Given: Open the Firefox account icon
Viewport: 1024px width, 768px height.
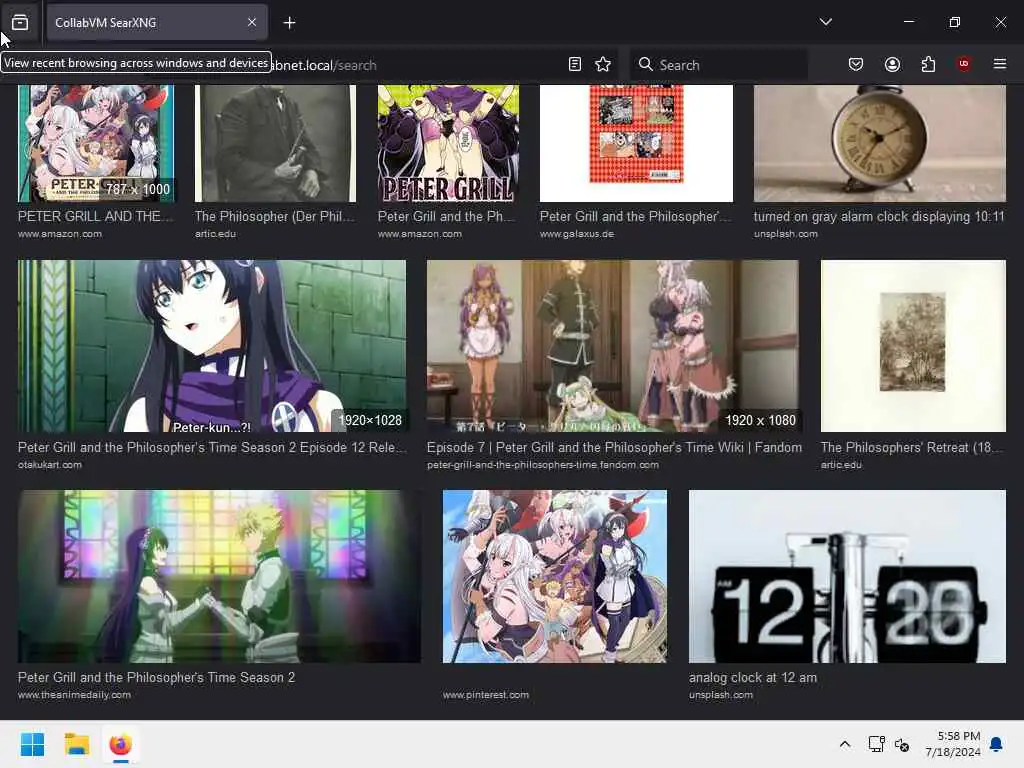Looking at the screenshot, I should click(892, 64).
